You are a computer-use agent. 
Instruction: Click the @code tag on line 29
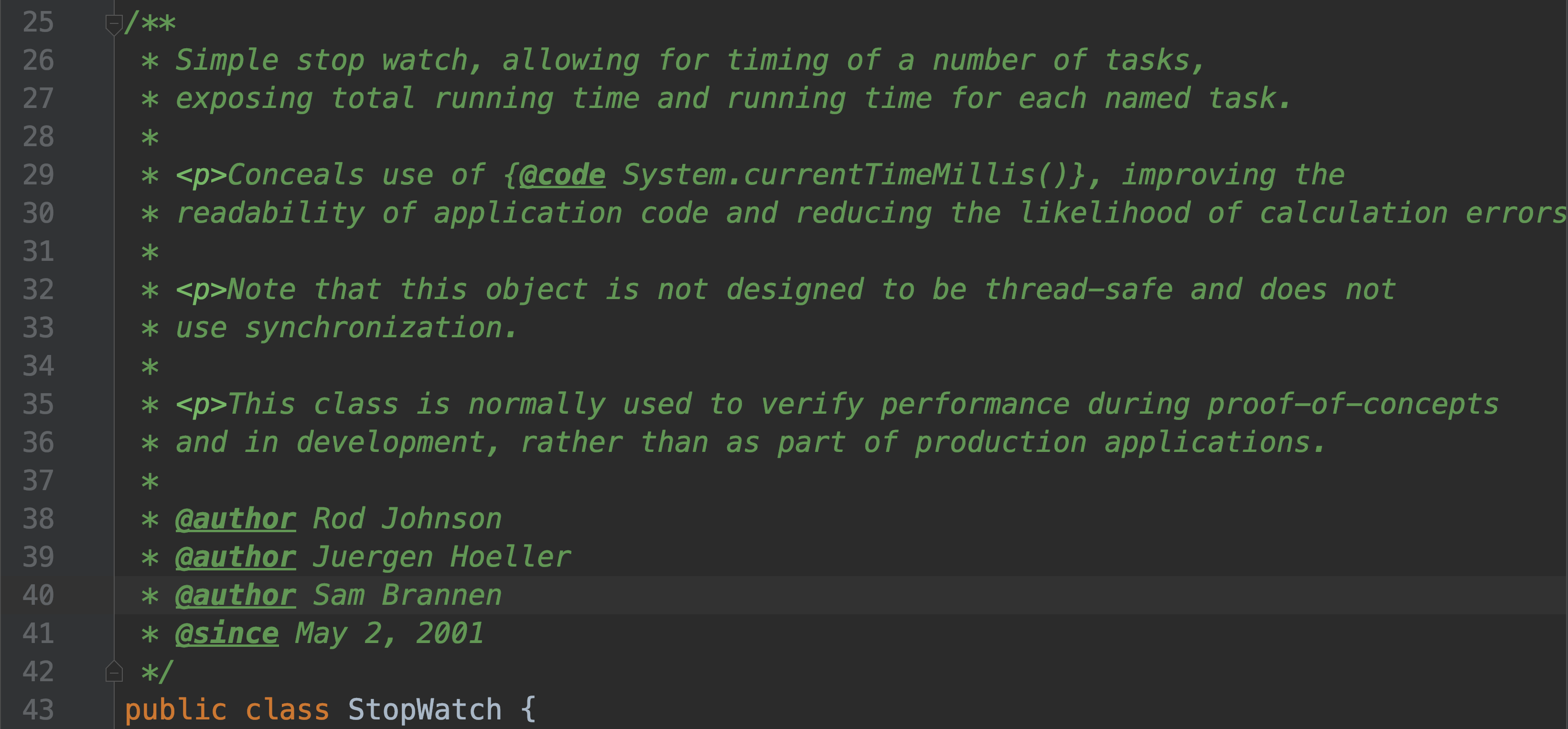[562, 175]
